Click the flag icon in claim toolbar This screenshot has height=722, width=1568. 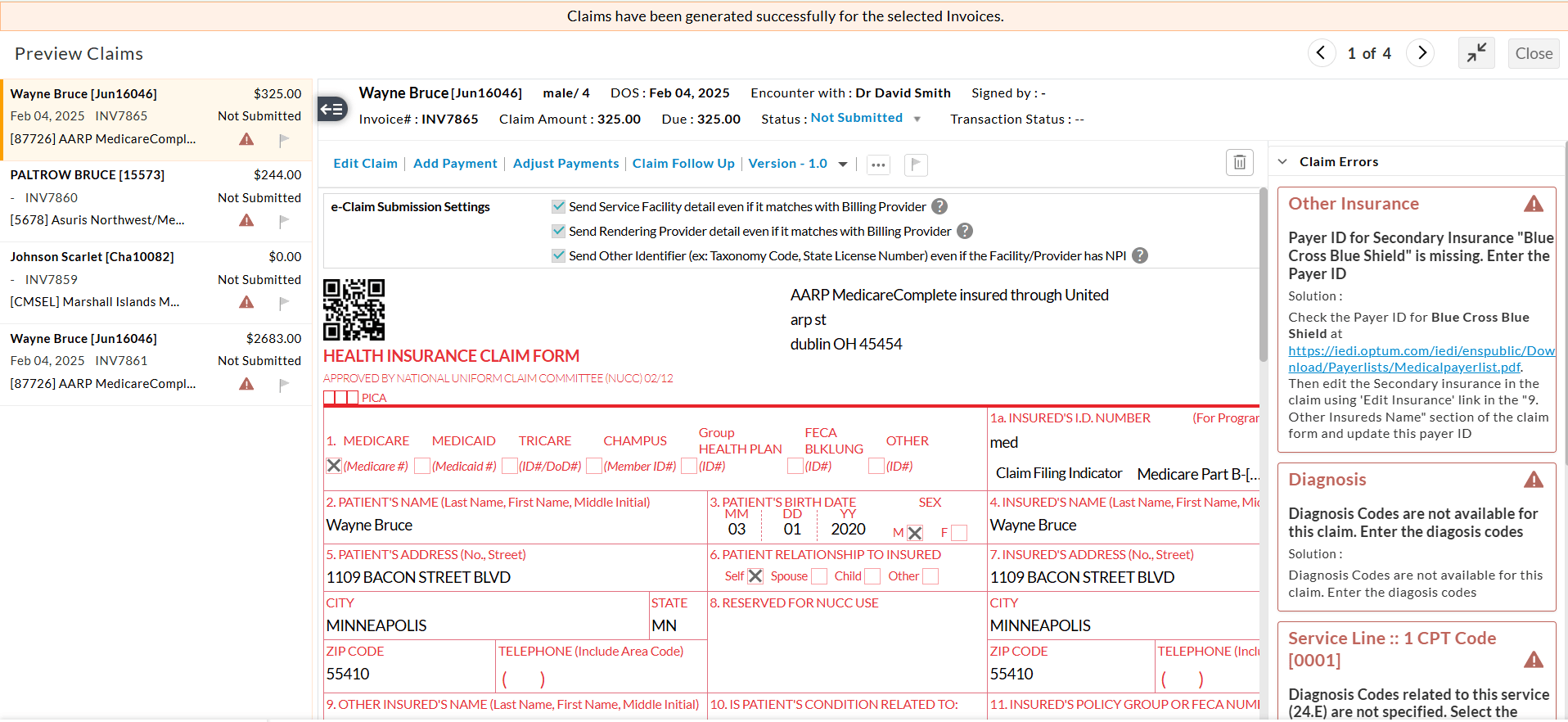click(916, 165)
